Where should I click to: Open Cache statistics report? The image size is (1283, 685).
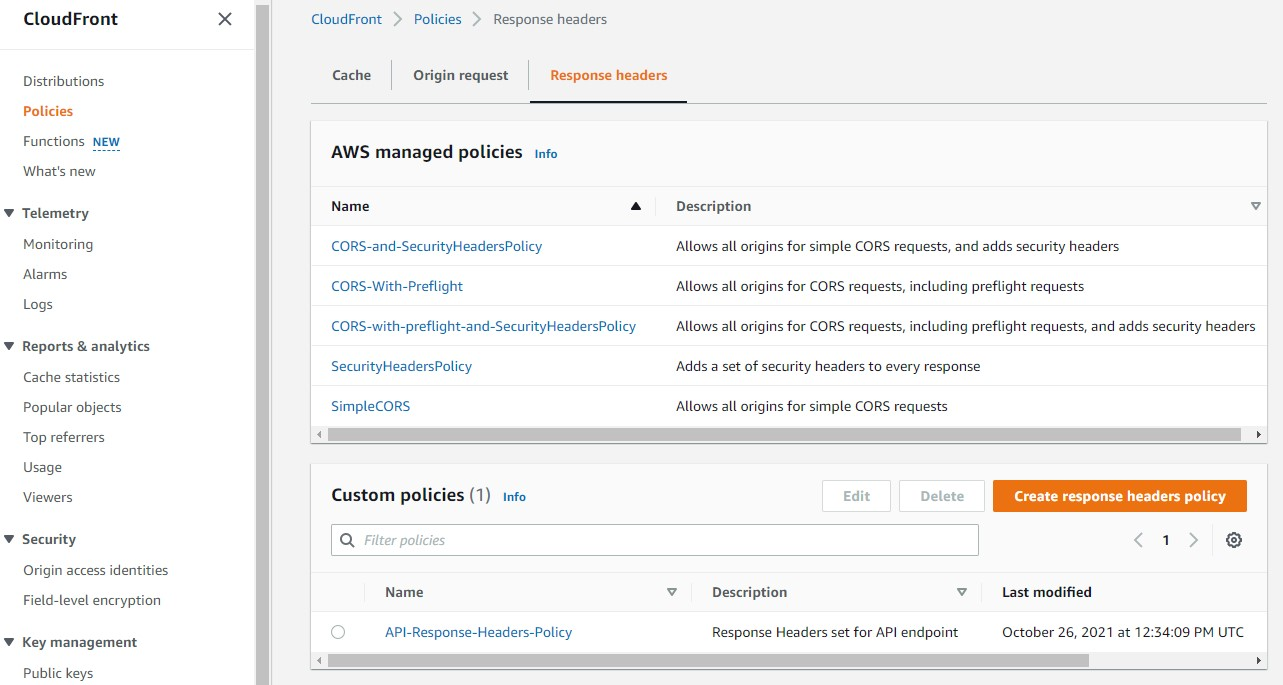click(x=72, y=377)
